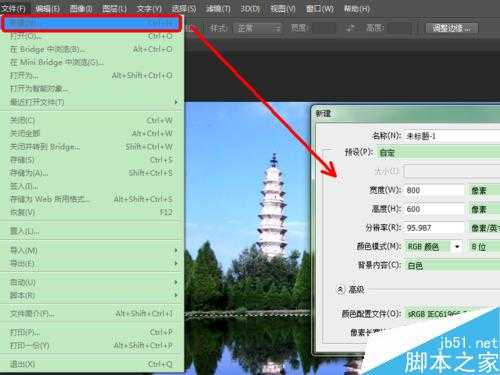Click the 调整边缘... button

pyautogui.click(x=452, y=28)
